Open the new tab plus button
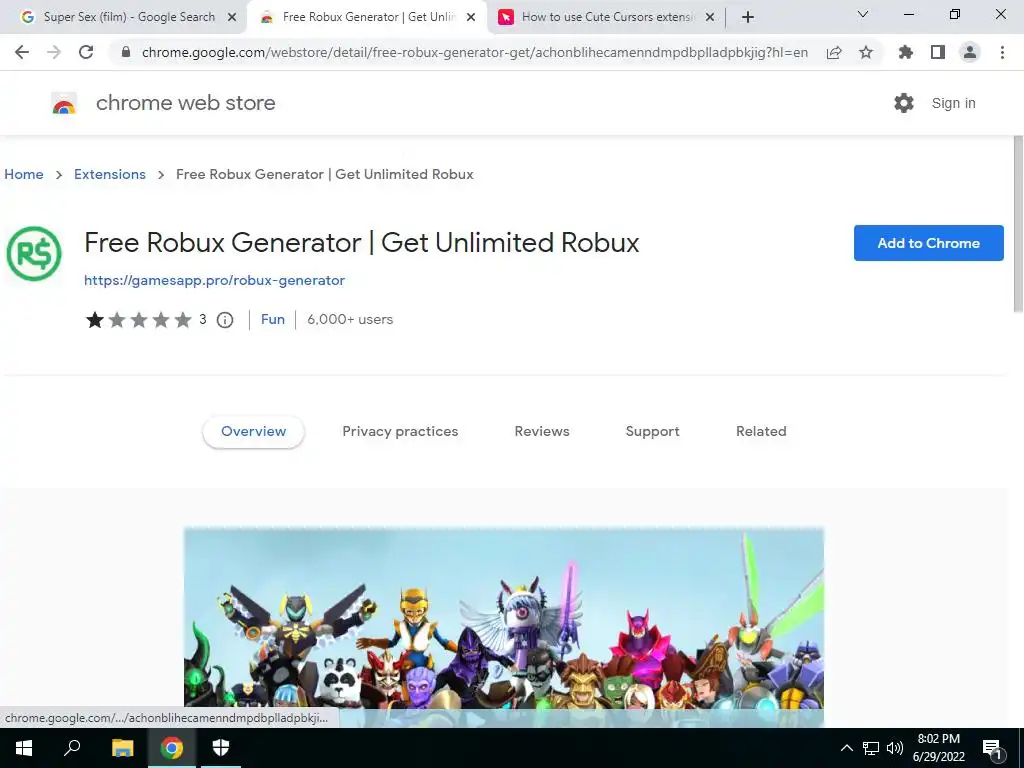 [748, 17]
